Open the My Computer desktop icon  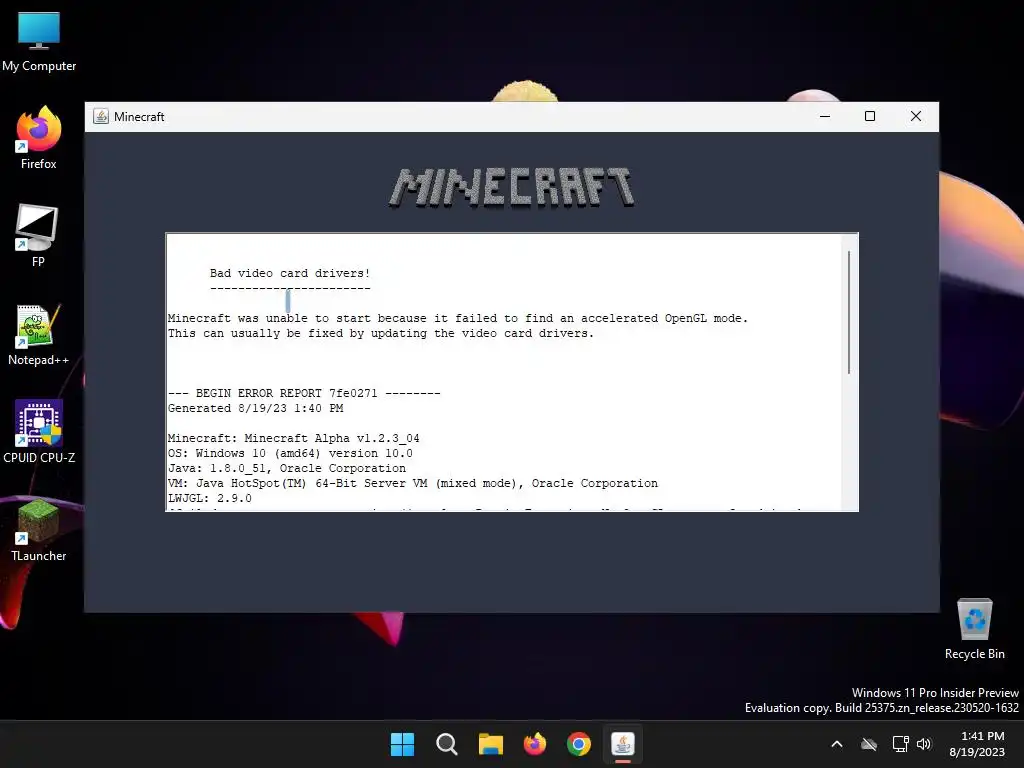pos(39,42)
